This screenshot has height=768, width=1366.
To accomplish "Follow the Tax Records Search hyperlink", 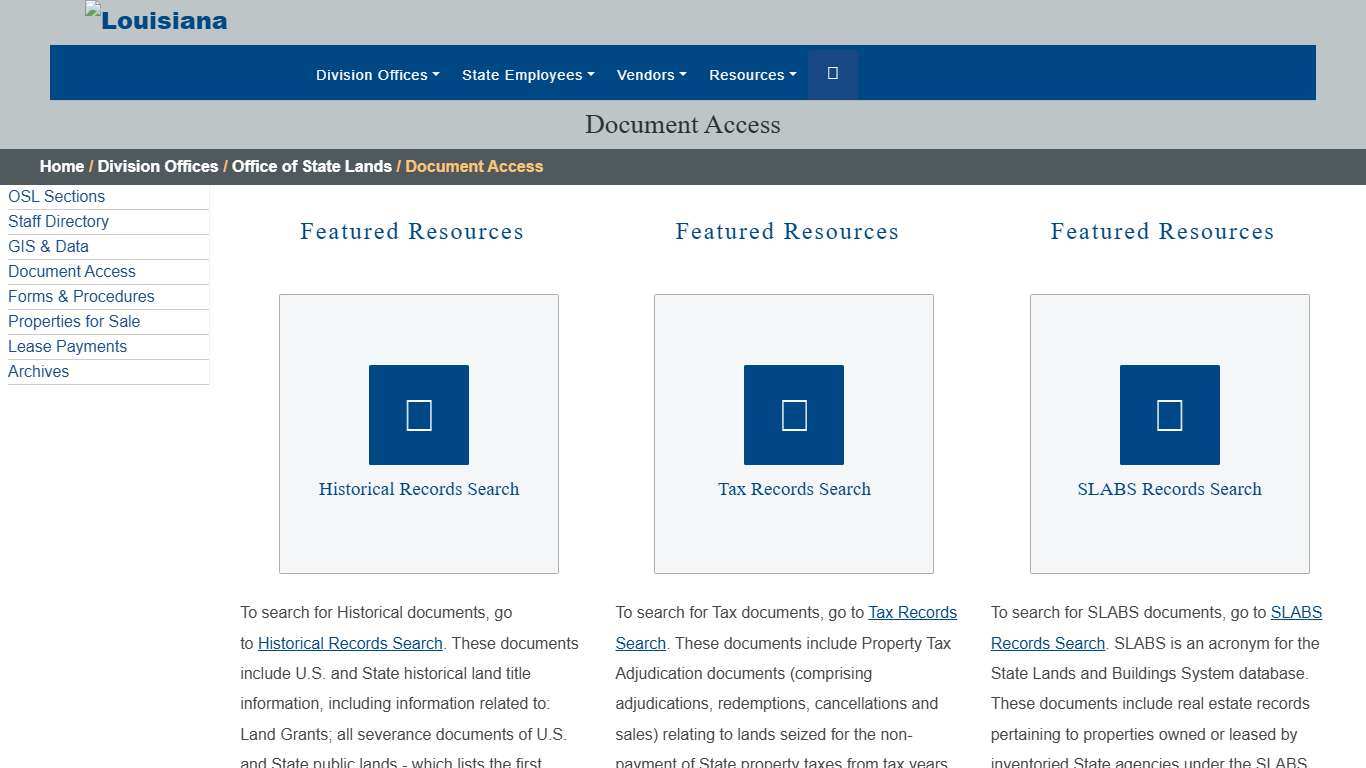I will tap(912, 612).
